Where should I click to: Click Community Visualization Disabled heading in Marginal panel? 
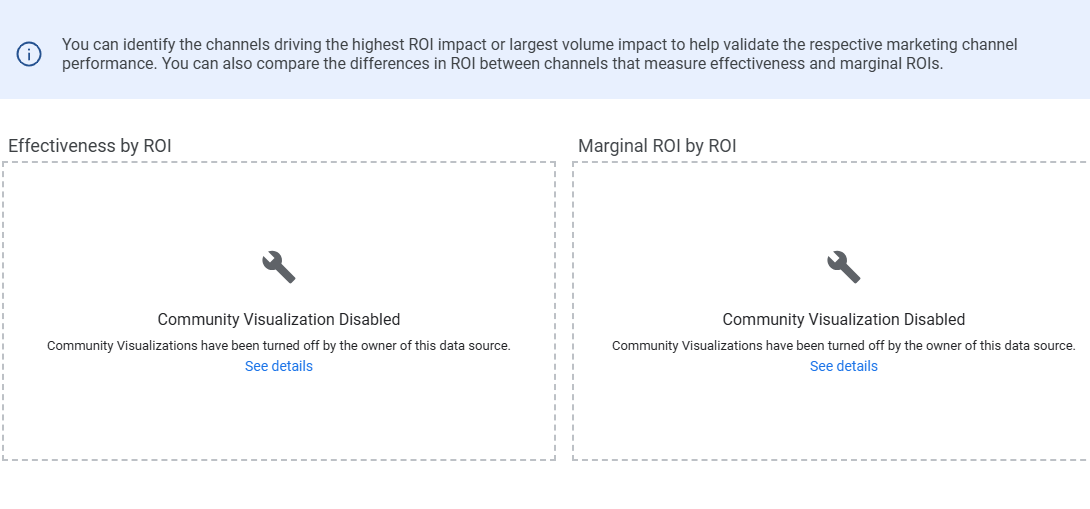point(843,320)
